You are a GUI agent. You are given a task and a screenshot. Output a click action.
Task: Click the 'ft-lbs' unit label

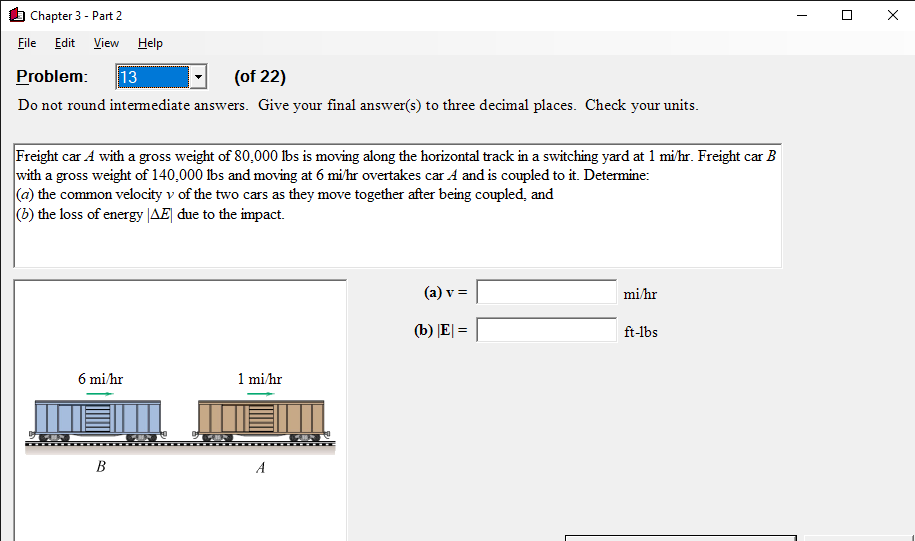(x=641, y=332)
